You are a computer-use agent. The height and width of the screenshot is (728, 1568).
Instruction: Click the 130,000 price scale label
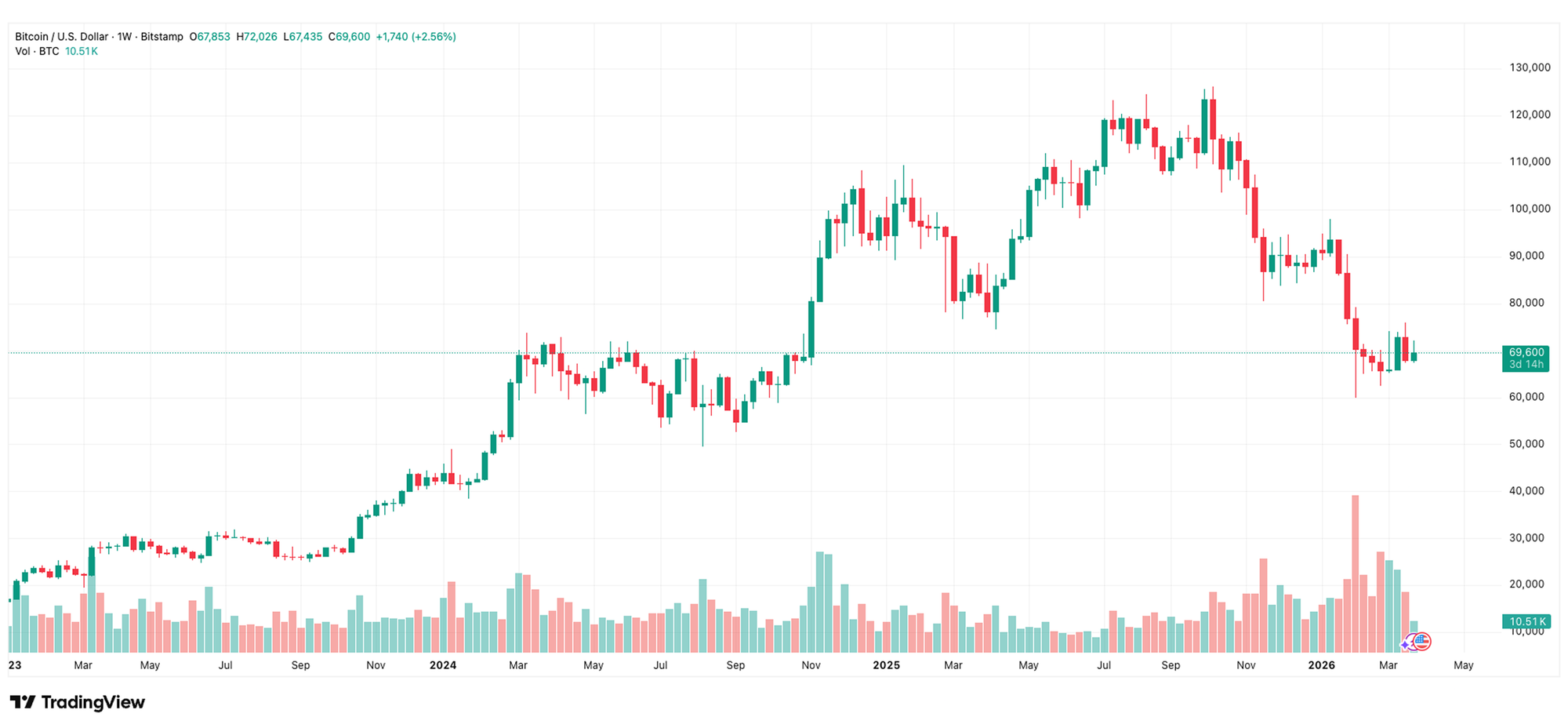1530,68
